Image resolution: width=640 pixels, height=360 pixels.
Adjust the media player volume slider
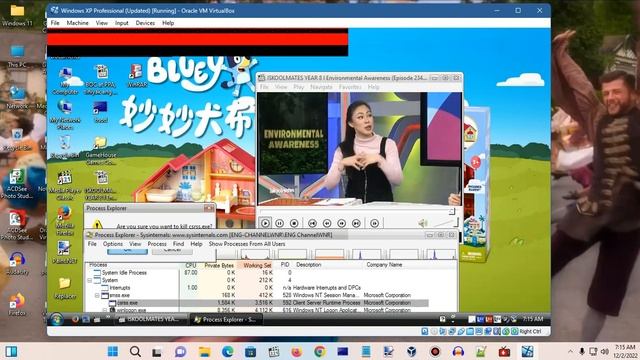click(x=445, y=223)
